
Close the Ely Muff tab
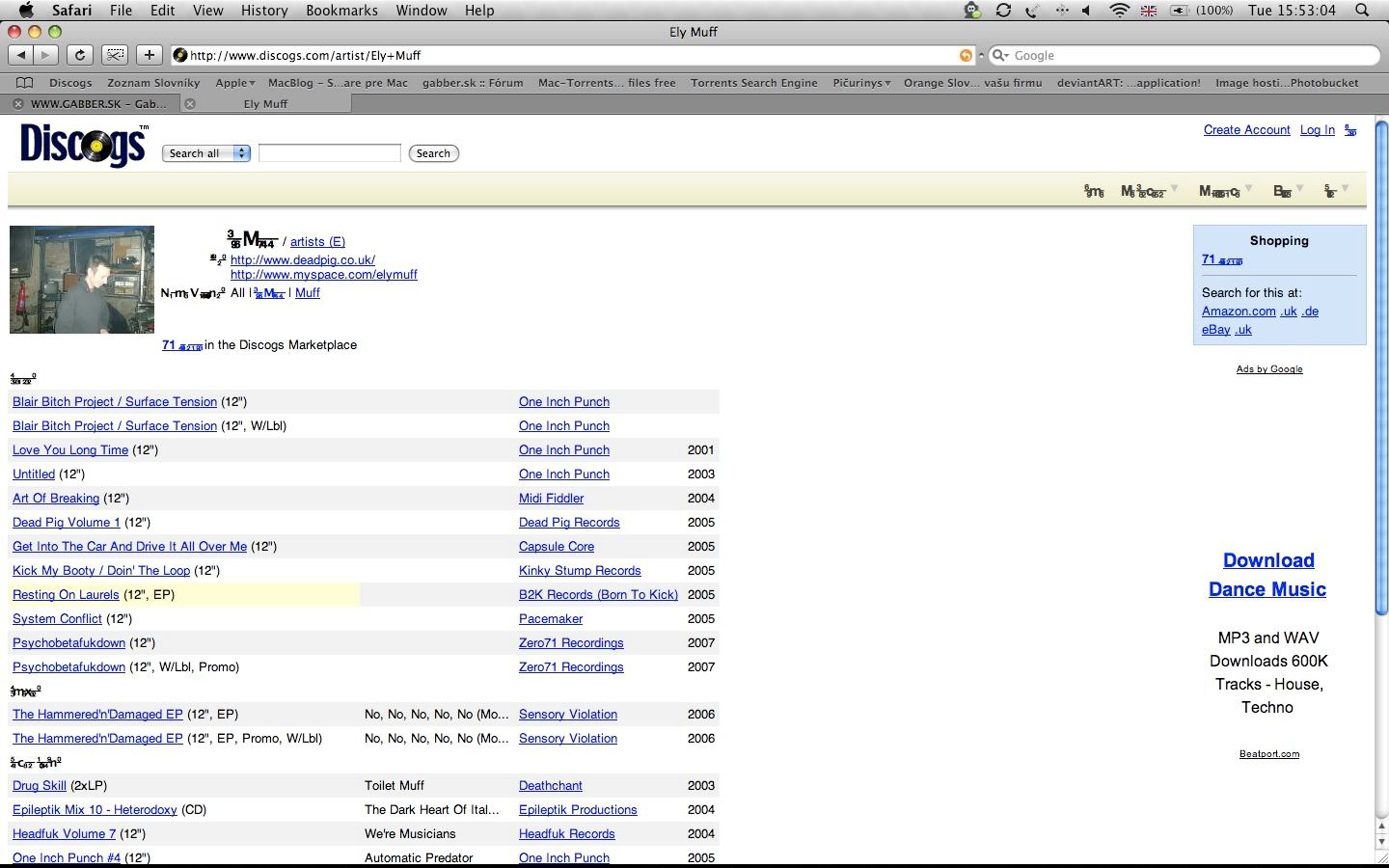190,104
